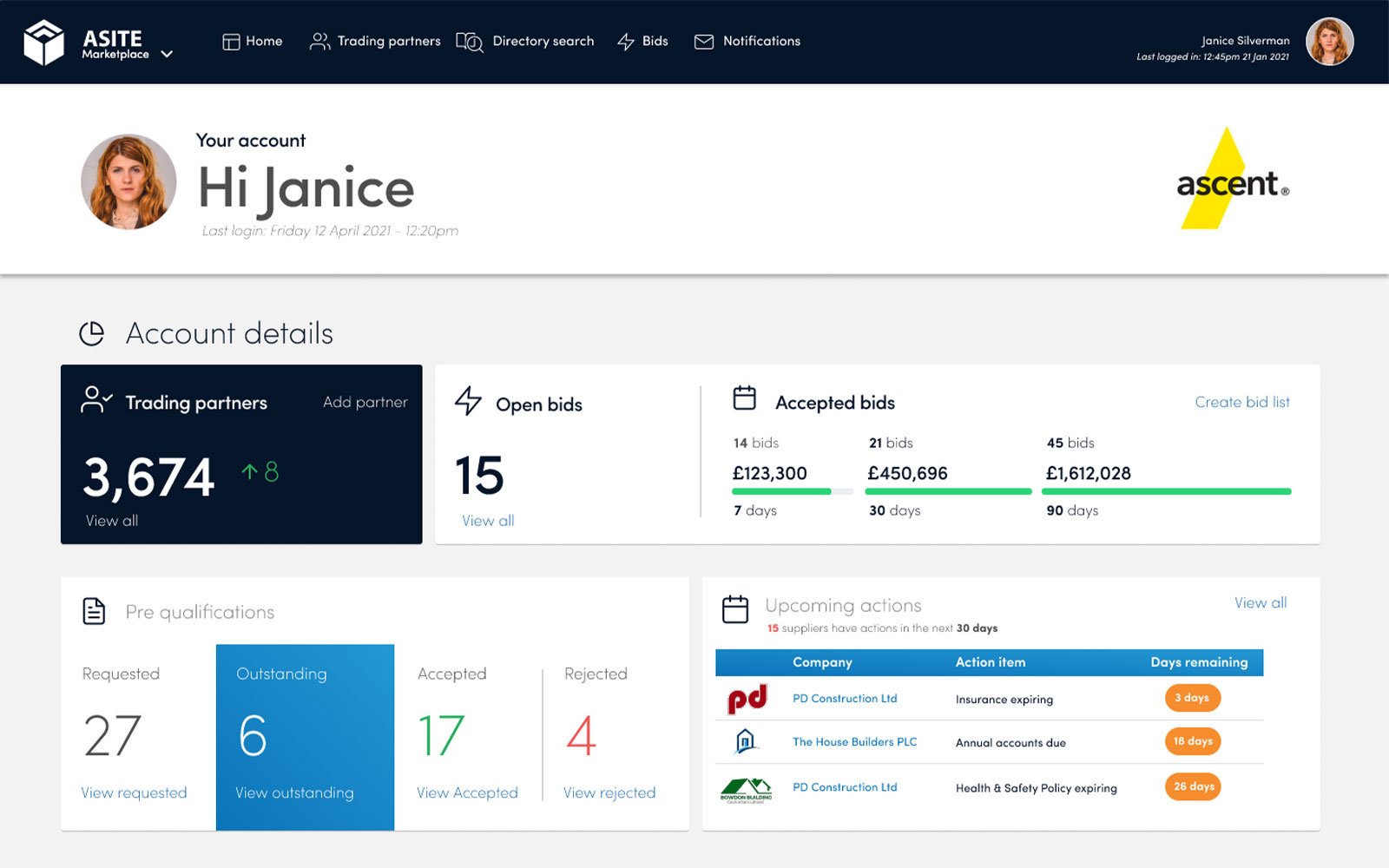Screen dimensions: 1389x868
Task: Open Notifications envelope icon
Action: pyautogui.click(x=704, y=42)
